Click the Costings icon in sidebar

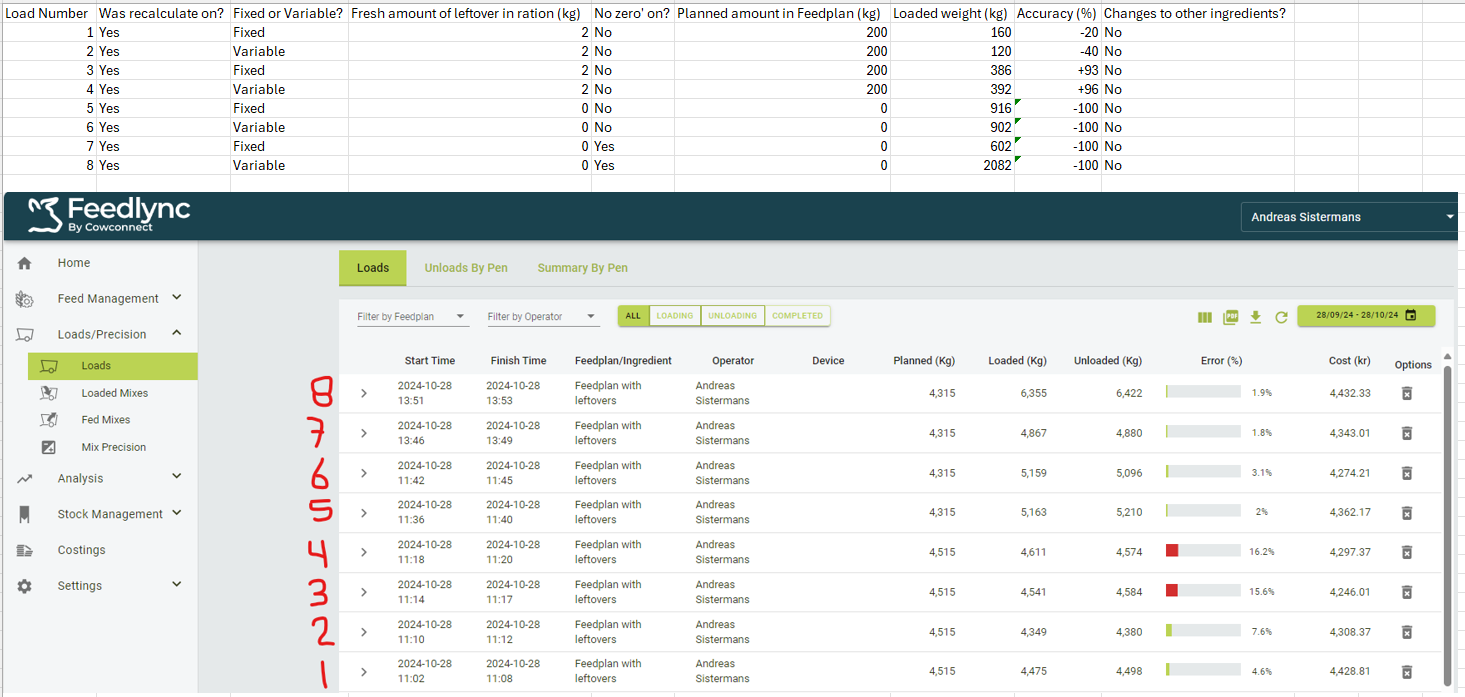click(x=25, y=550)
